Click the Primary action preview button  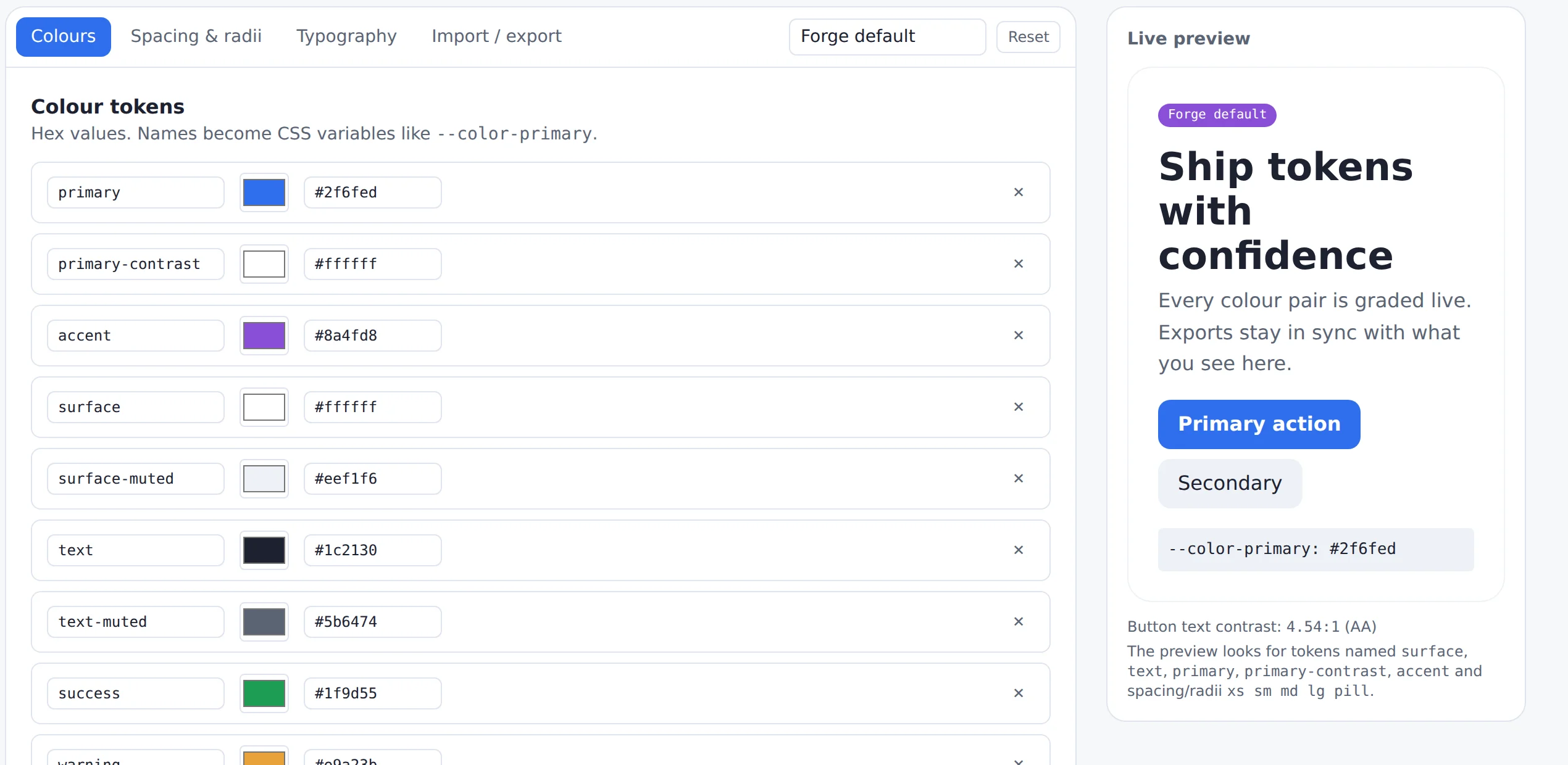point(1259,424)
